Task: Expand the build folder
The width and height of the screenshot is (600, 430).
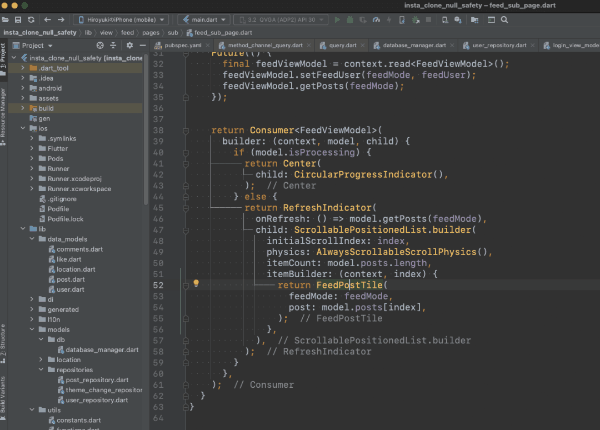Action: tap(23, 108)
